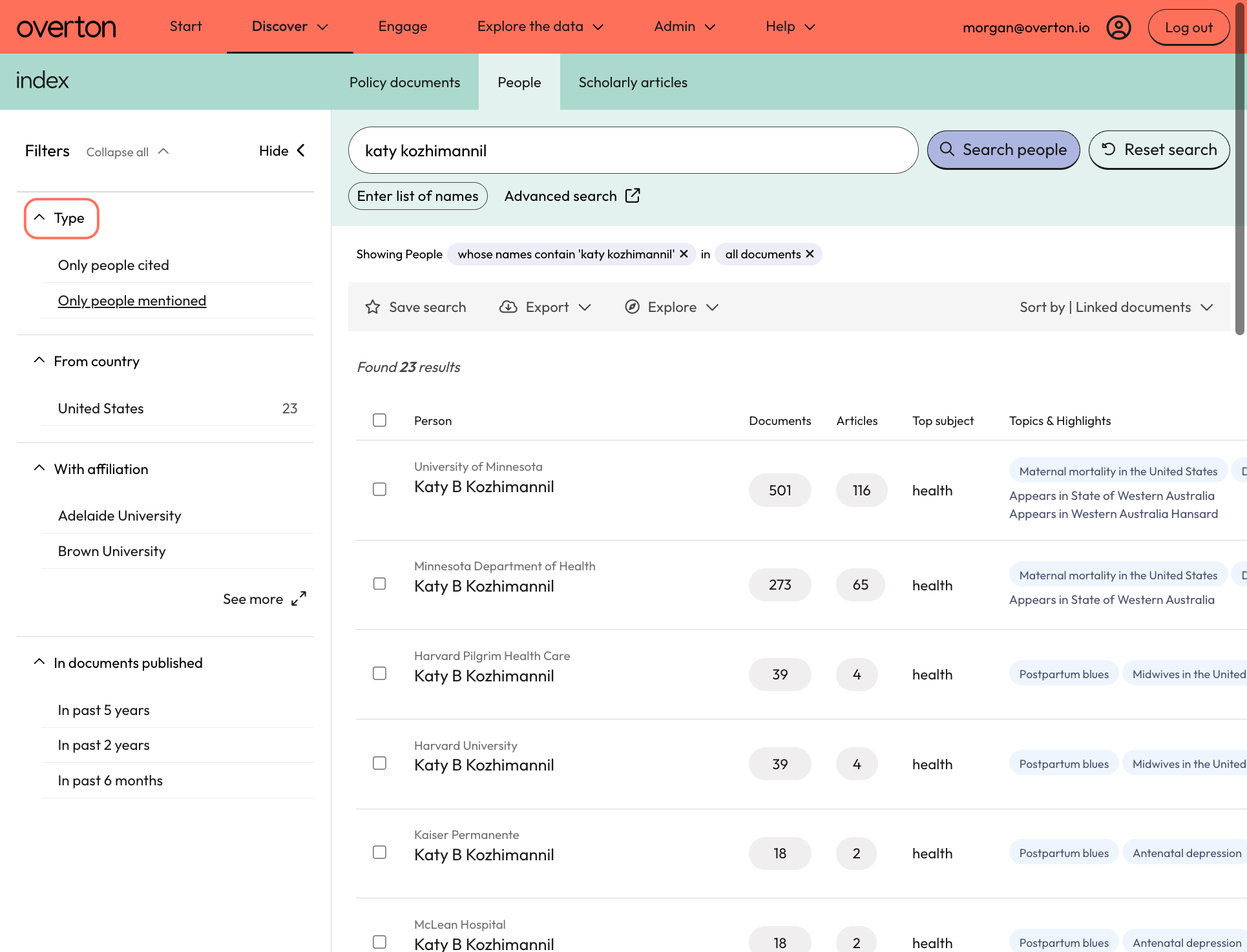Image resolution: width=1247 pixels, height=952 pixels.
Task: Collapse the In documents published section
Action: click(x=118, y=663)
